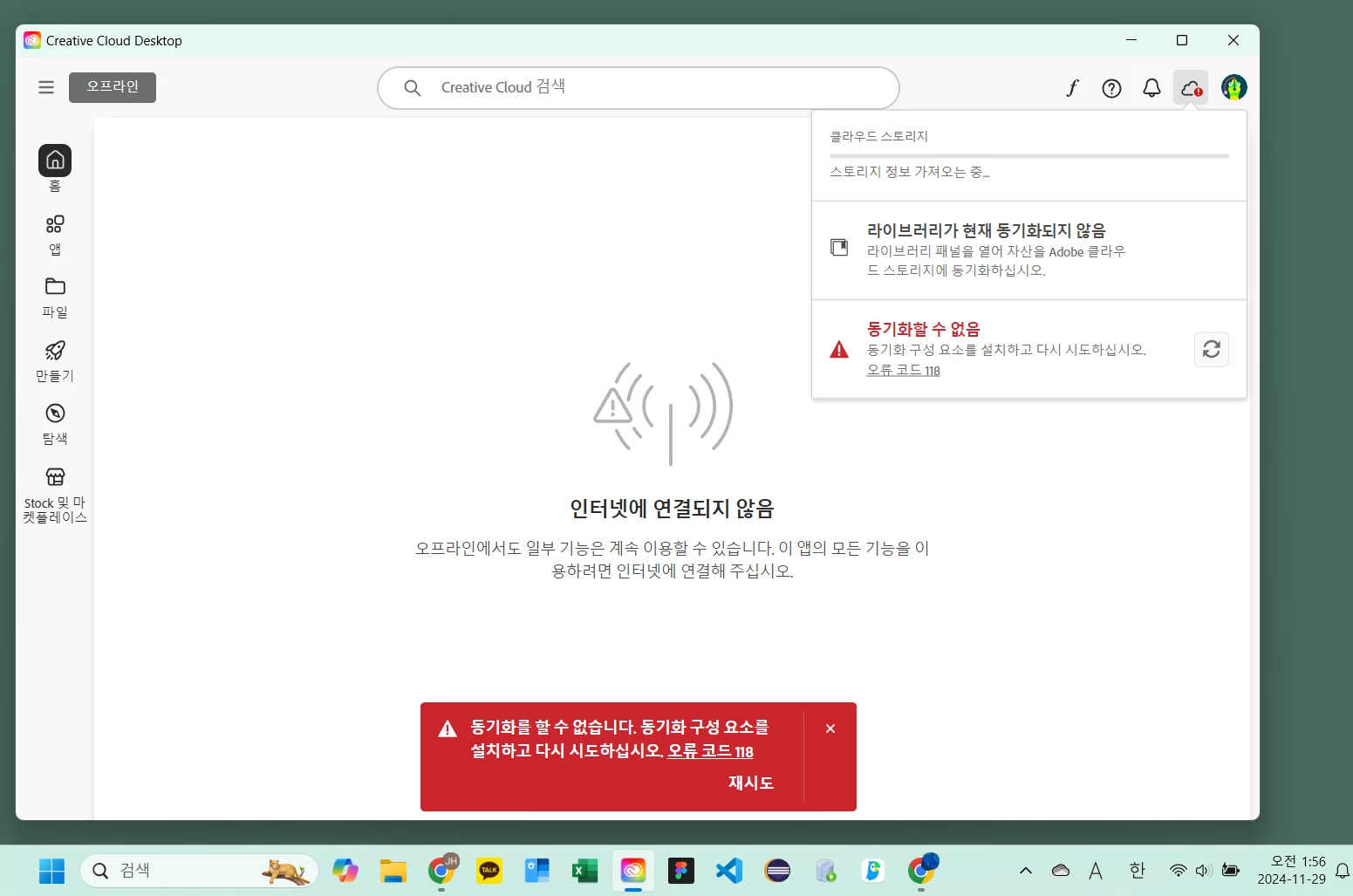Image resolution: width=1353 pixels, height=896 pixels.
Task: Open the 탐색 compass section
Action: pyautogui.click(x=55, y=424)
